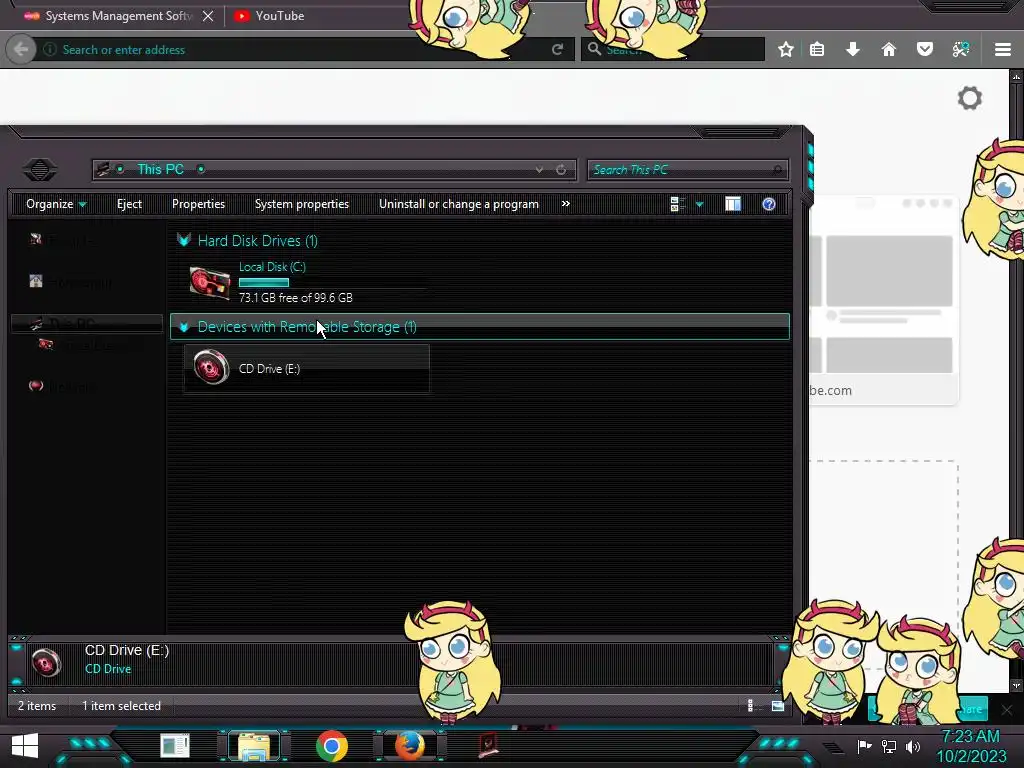Show the preview pane icon in Explorer toolbar
Screen dimensions: 1024x768
click(733, 204)
